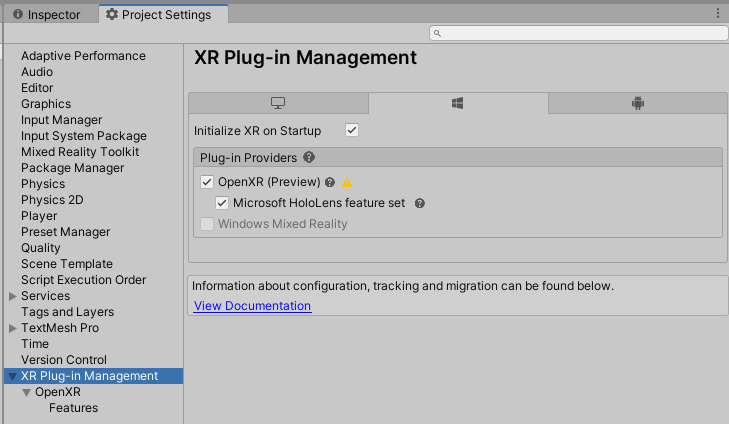The height and width of the screenshot is (424, 729).
Task: Expand the TextMesh Pro category
Action: pyautogui.click(x=13, y=328)
